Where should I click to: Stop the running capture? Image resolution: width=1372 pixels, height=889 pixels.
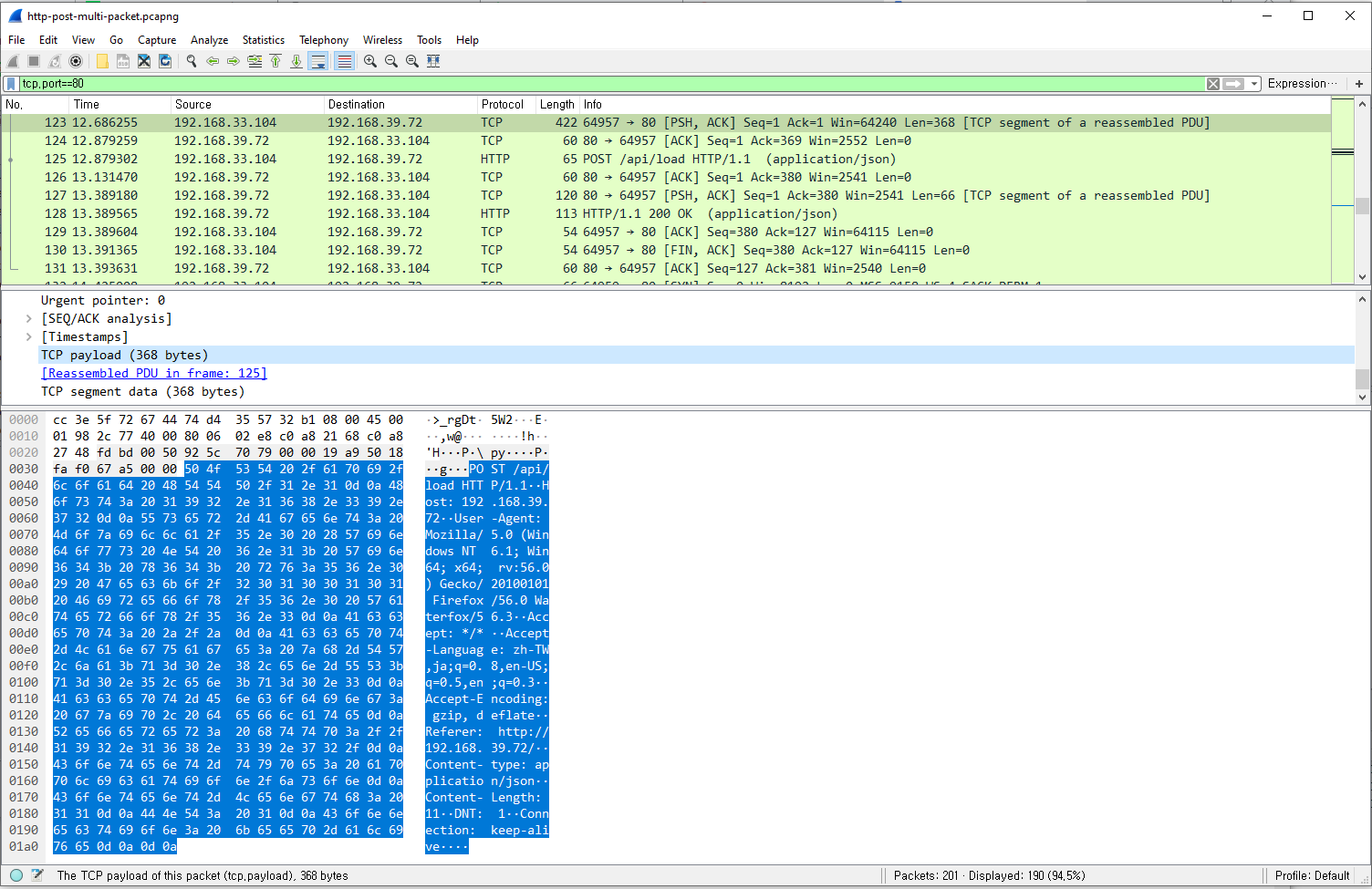34,61
